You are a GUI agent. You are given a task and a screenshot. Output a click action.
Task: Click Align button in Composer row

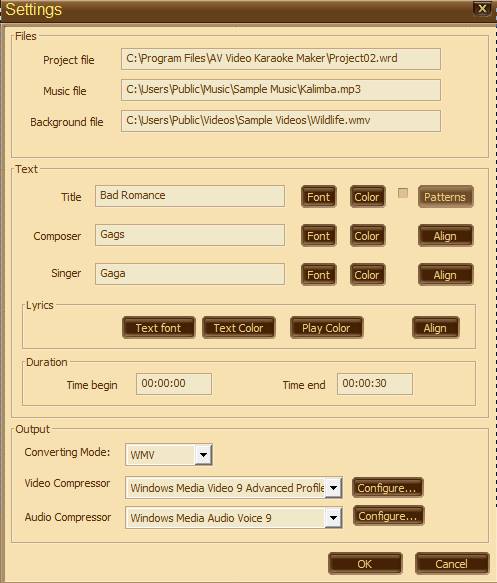click(445, 236)
